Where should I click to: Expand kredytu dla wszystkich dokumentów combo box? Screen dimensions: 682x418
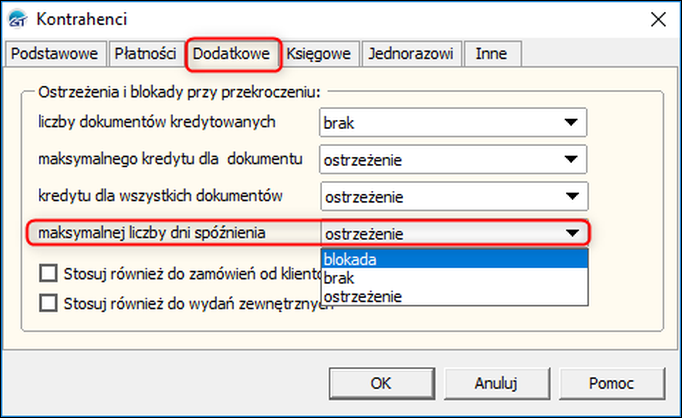tap(455, 197)
